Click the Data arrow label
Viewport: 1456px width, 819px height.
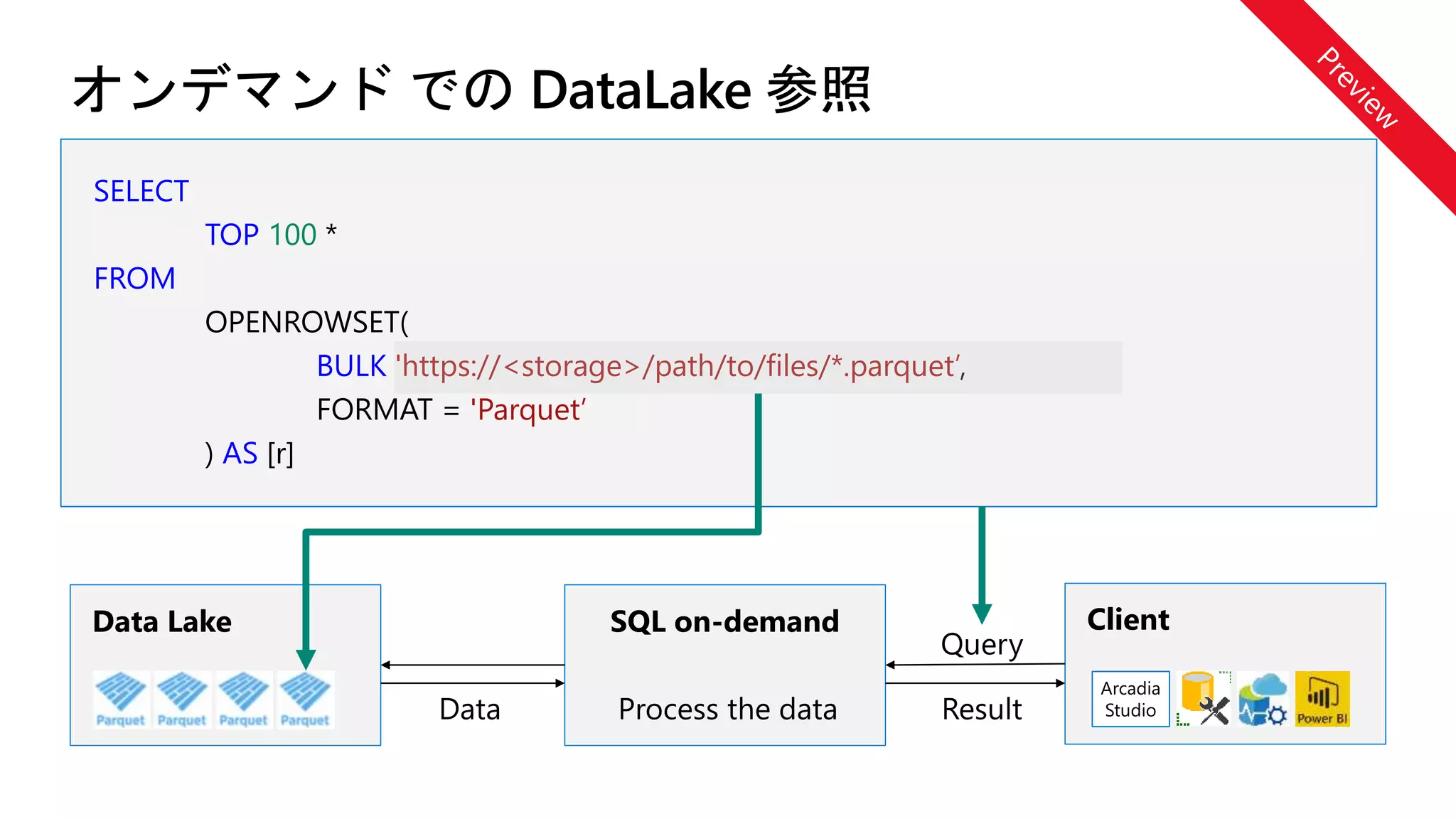[x=470, y=709]
